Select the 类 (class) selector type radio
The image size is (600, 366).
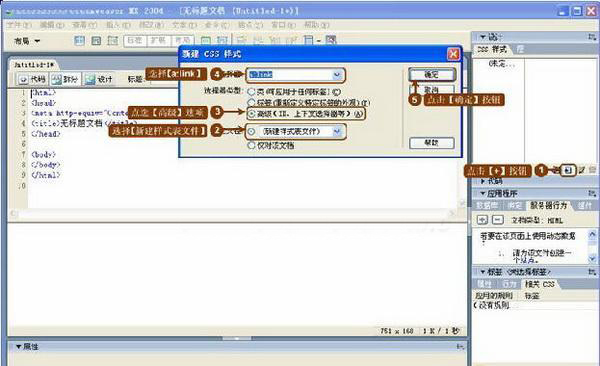coord(251,92)
